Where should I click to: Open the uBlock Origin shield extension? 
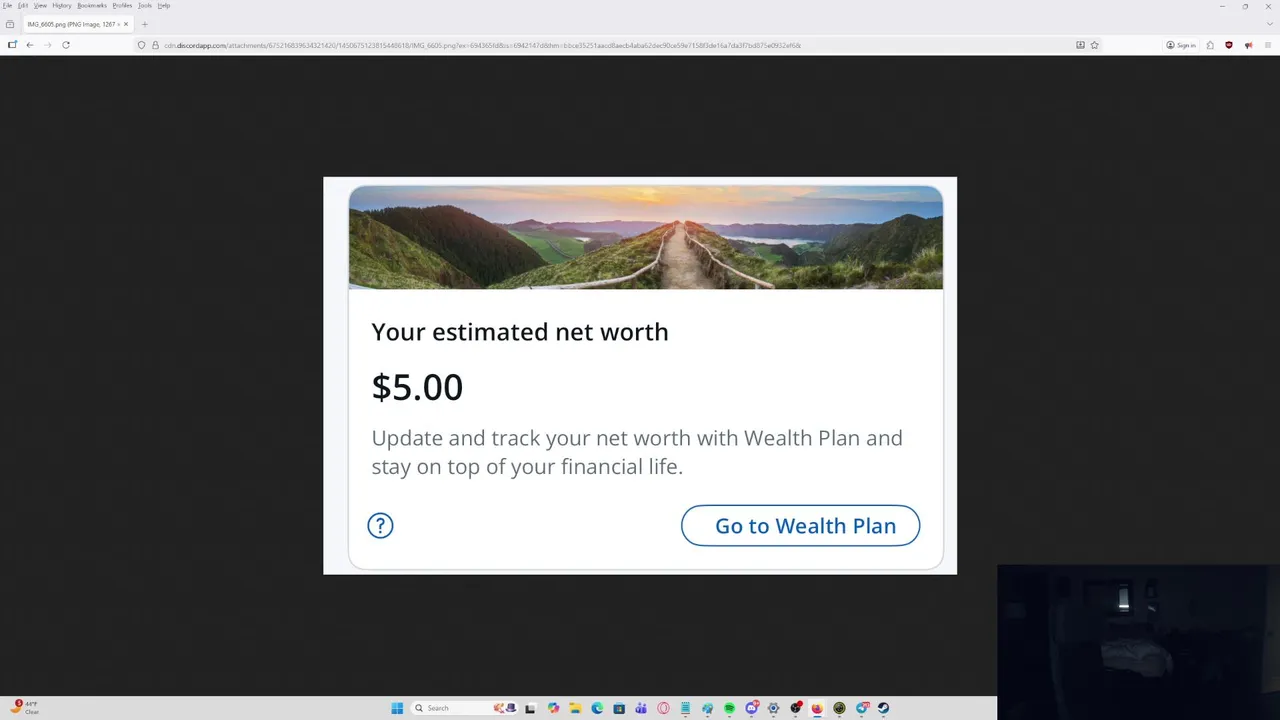click(x=1229, y=45)
